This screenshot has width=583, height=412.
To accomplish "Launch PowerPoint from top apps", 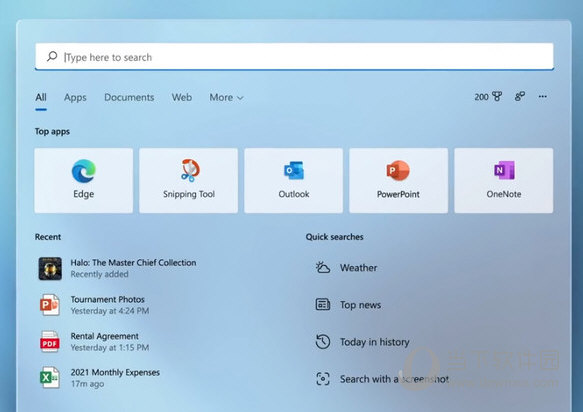I will coord(398,180).
